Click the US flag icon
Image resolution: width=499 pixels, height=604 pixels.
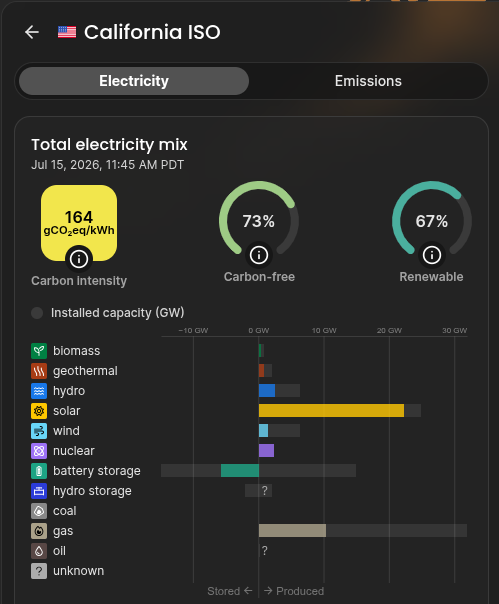coord(67,32)
